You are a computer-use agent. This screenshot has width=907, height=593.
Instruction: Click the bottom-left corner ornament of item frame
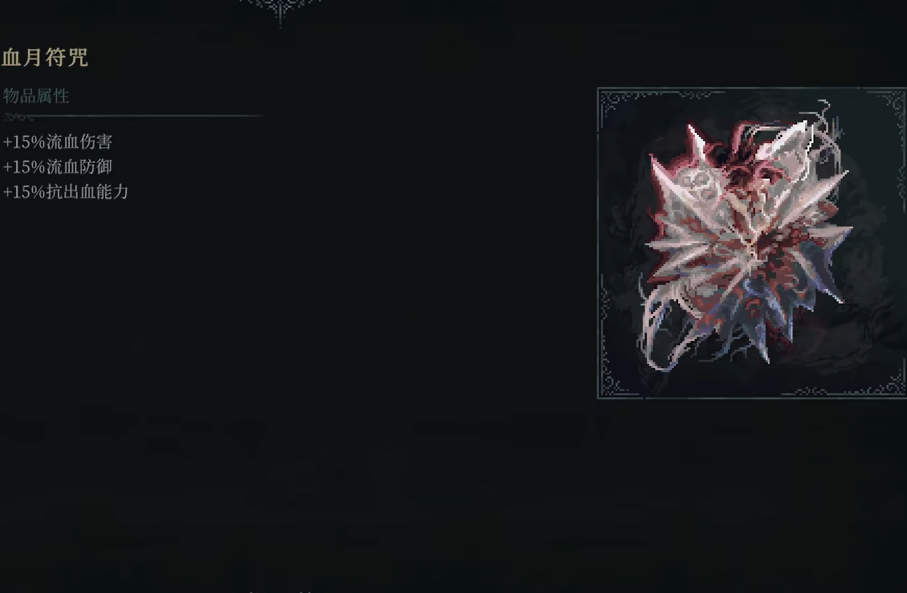point(615,381)
